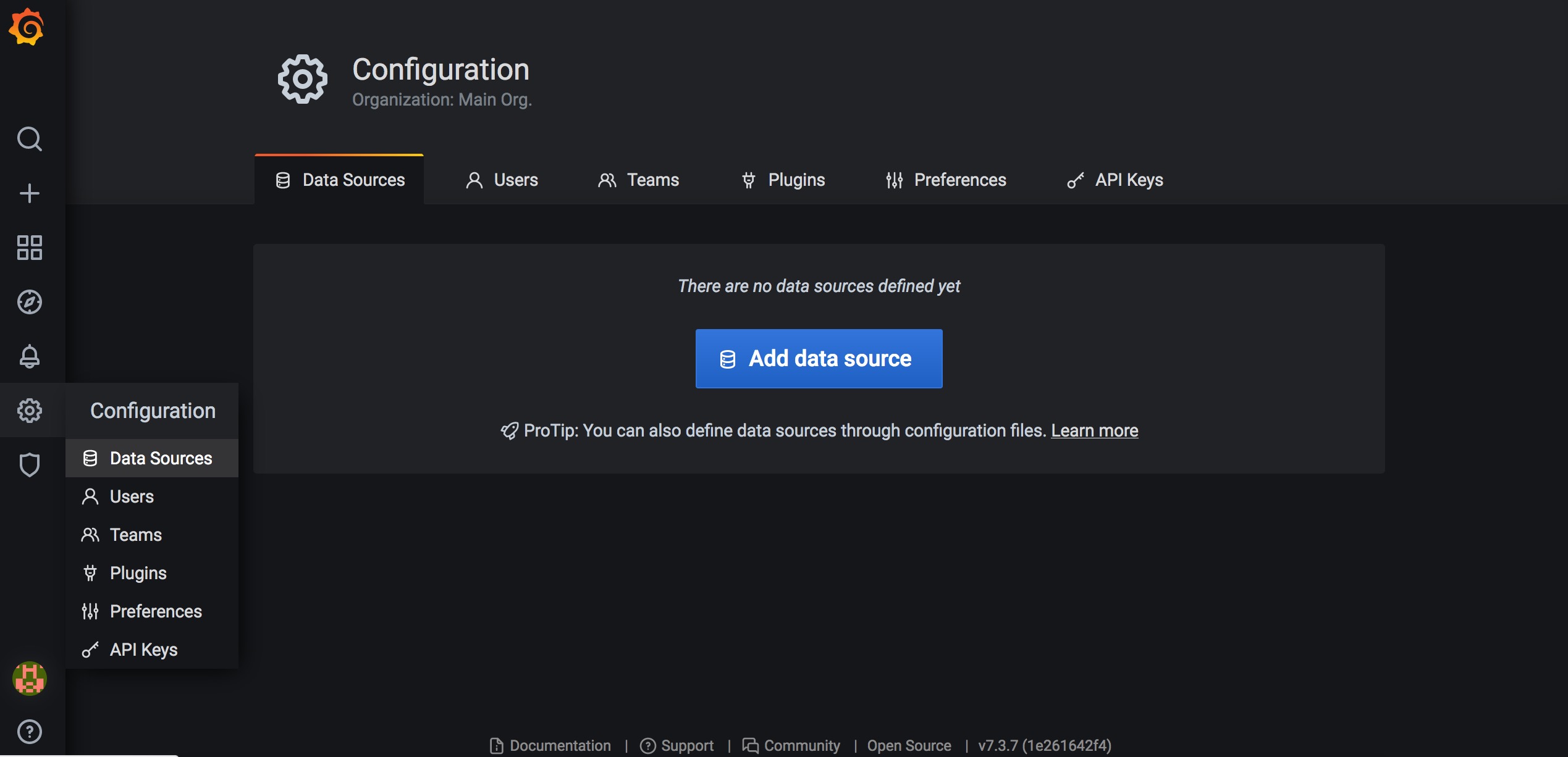Image resolution: width=1568 pixels, height=757 pixels.
Task: Click the plus create icon
Action: (29, 193)
